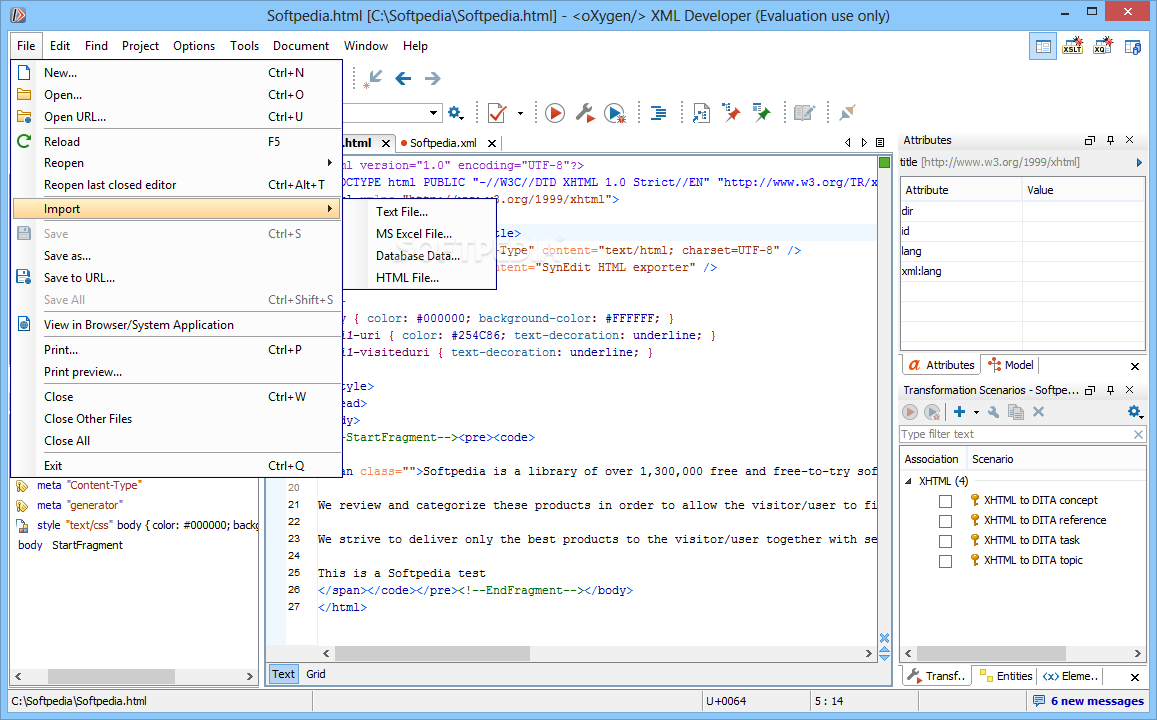This screenshot has height=720, width=1157.
Task: Click the document-with-tree associate schema icon
Action: [x=701, y=113]
